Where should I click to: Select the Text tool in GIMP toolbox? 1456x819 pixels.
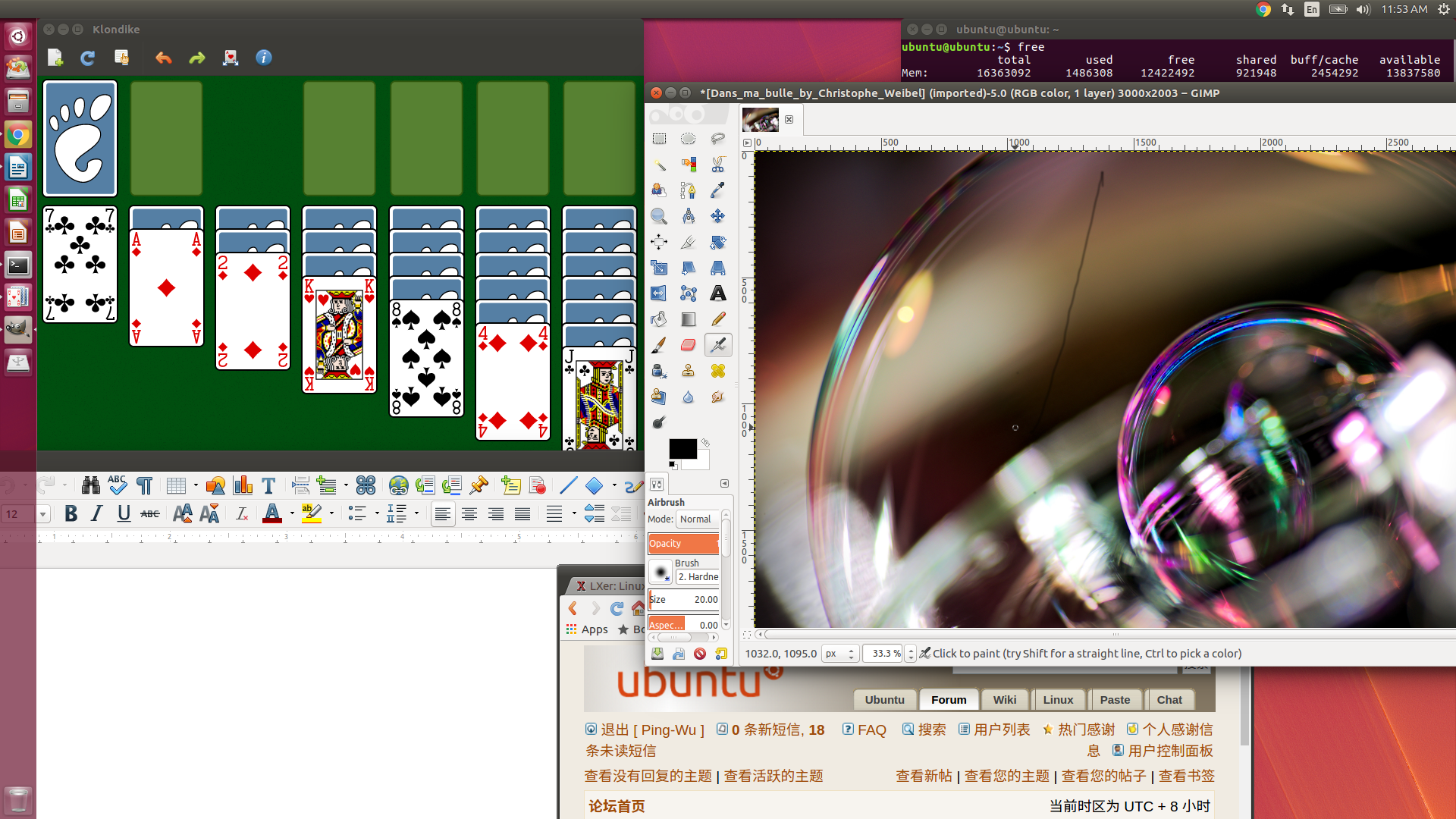[x=717, y=293]
